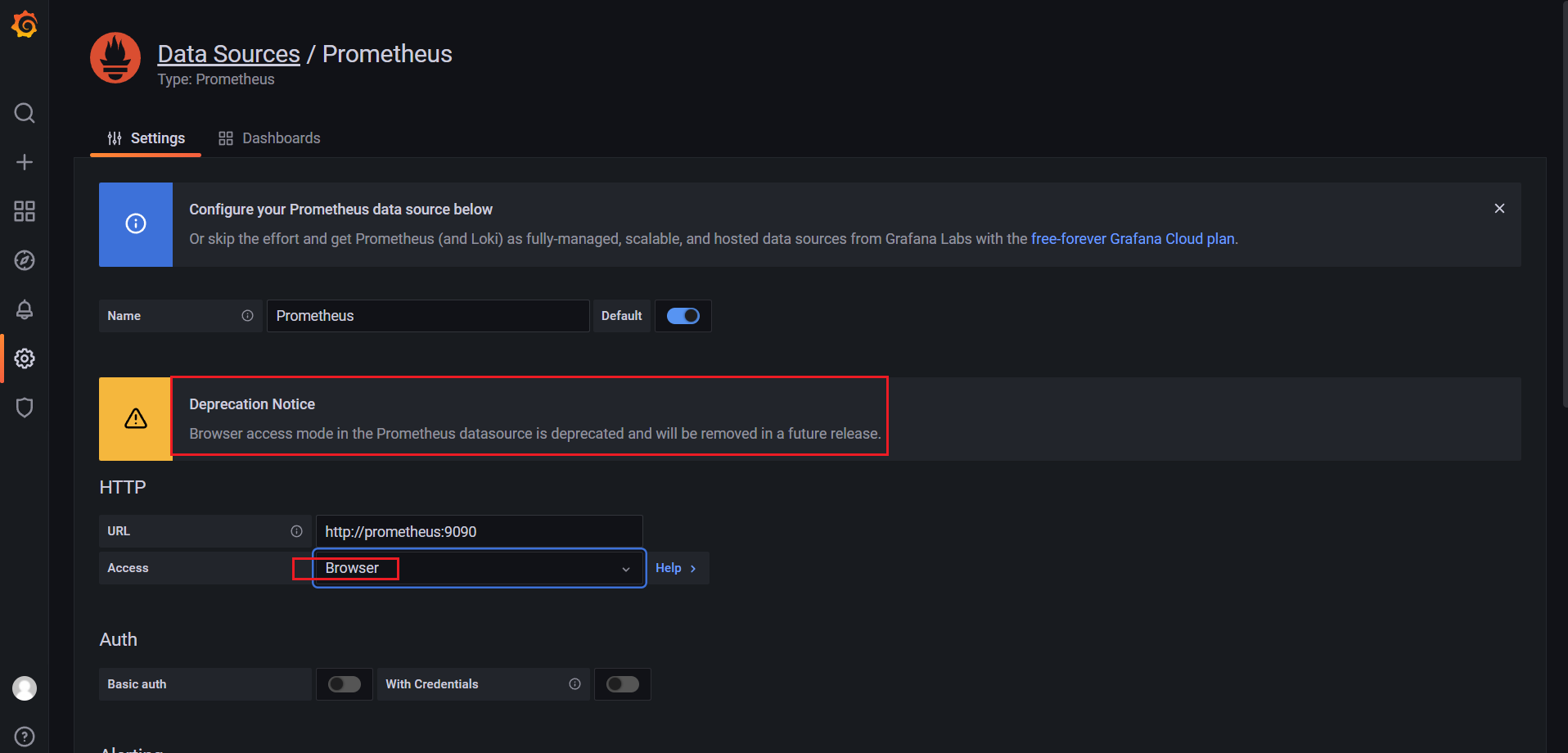Click the URL field info icon

[x=296, y=531]
